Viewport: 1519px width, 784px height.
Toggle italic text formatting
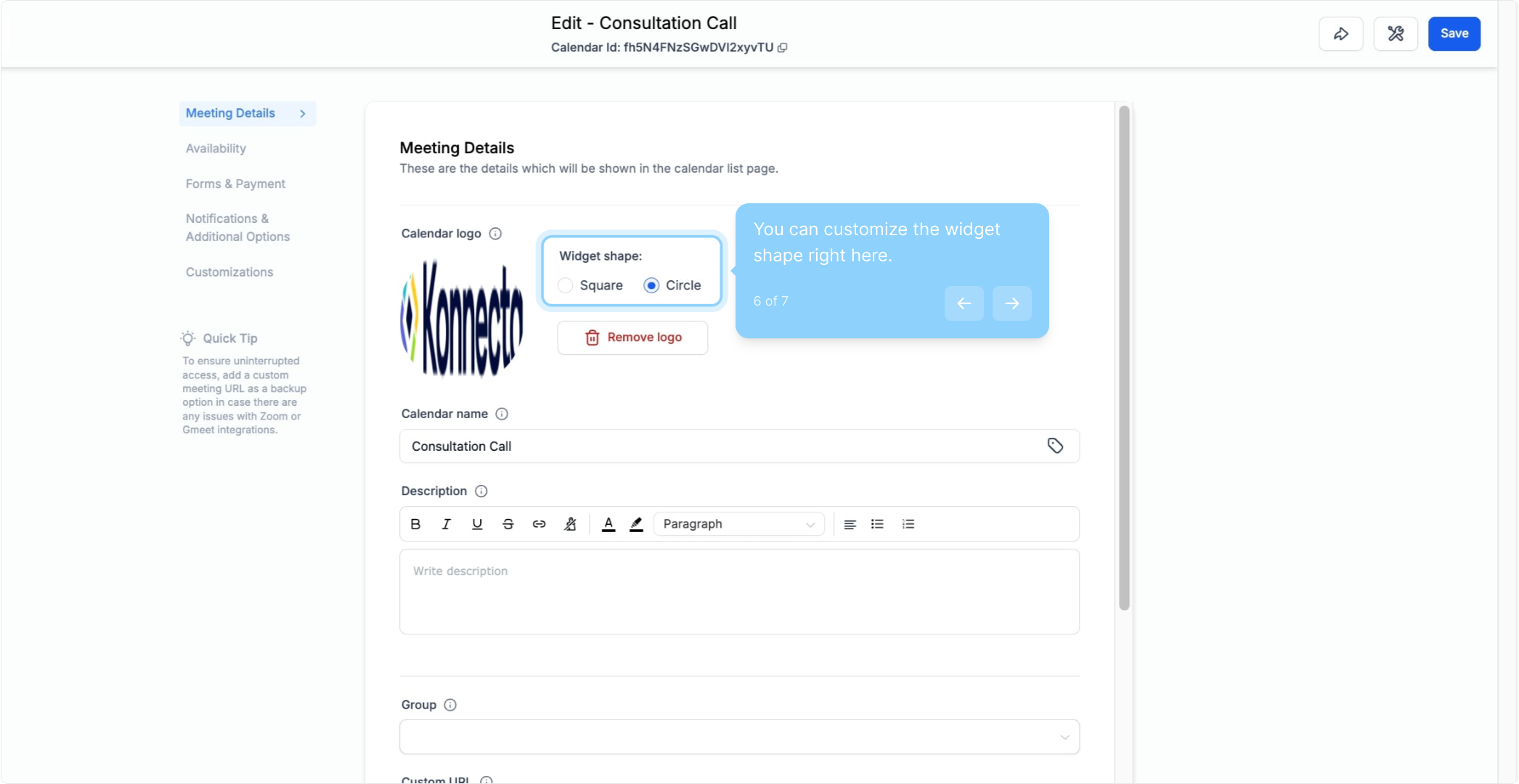tap(446, 524)
